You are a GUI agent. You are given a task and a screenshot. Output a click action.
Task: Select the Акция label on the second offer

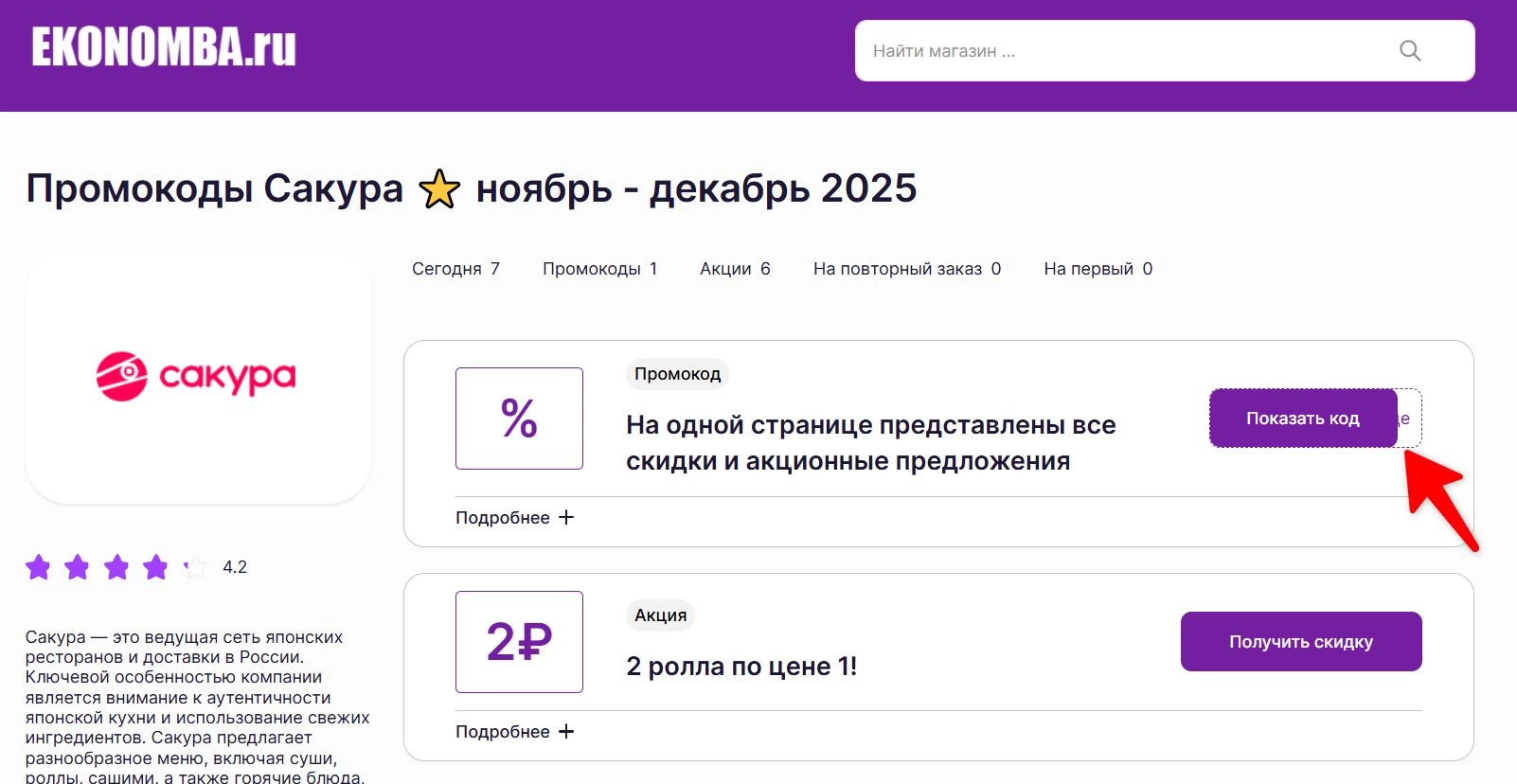click(660, 615)
